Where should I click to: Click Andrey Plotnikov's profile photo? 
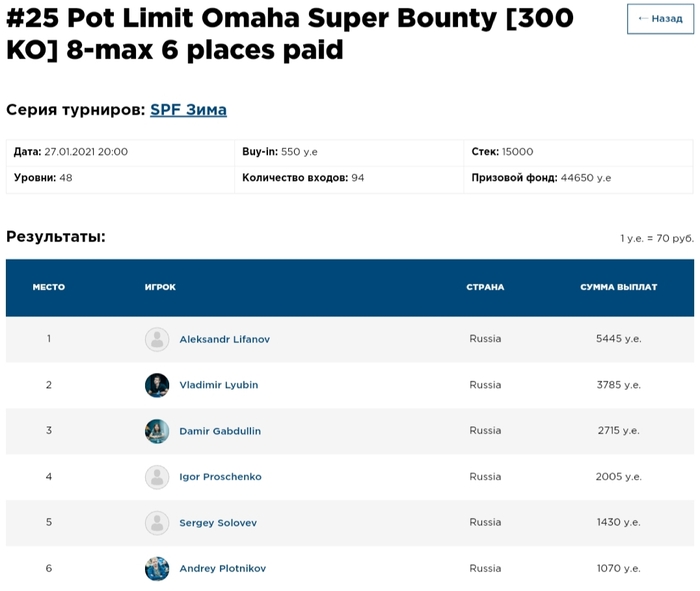pyautogui.click(x=157, y=569)
